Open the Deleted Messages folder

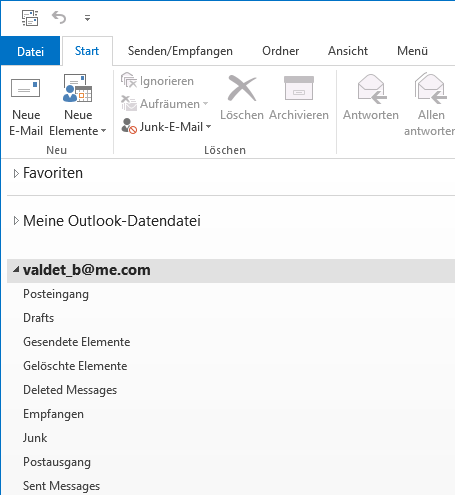tap(70, 390)
